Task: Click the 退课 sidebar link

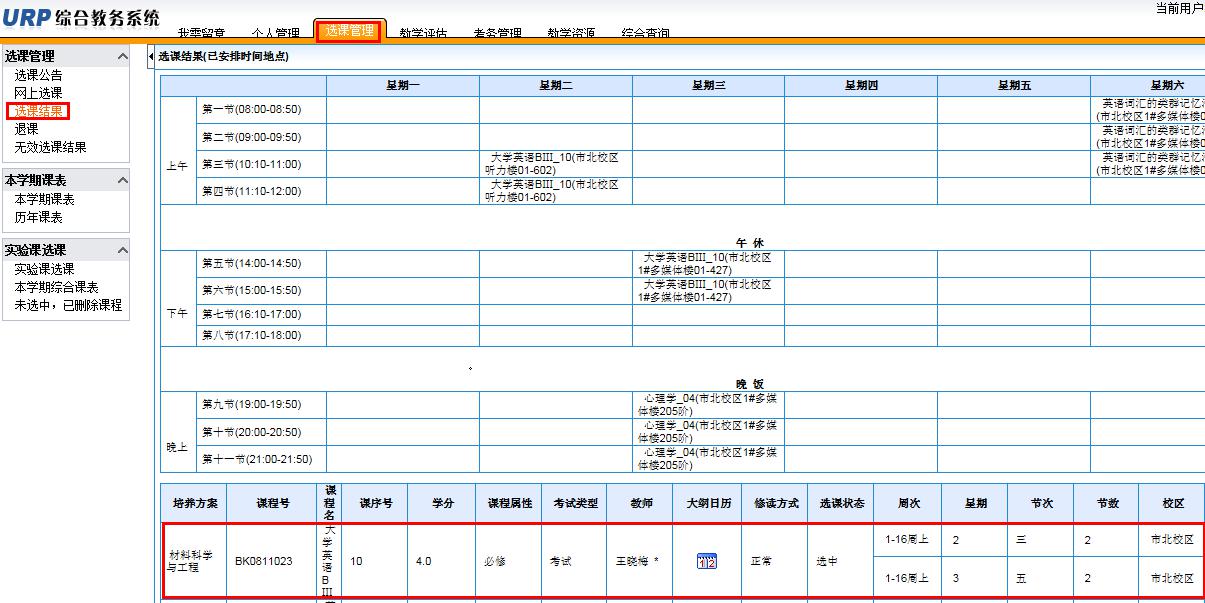Action: 26,129
